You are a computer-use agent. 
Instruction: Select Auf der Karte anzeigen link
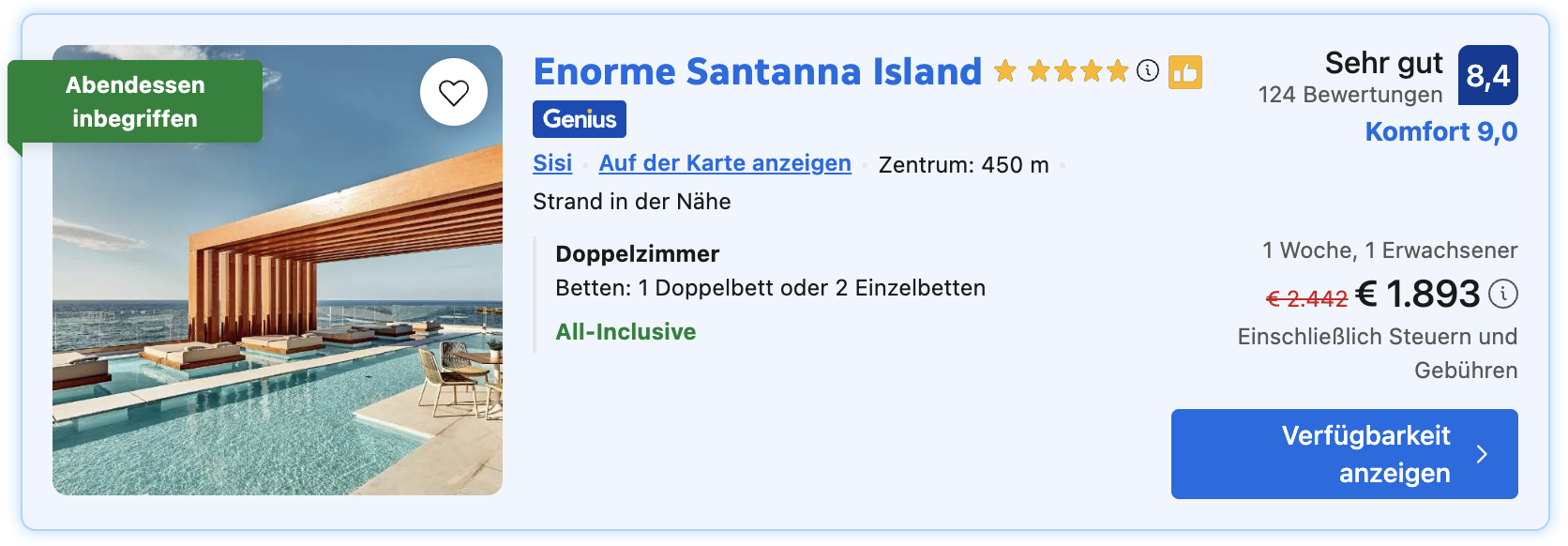(x=725, y=163)
